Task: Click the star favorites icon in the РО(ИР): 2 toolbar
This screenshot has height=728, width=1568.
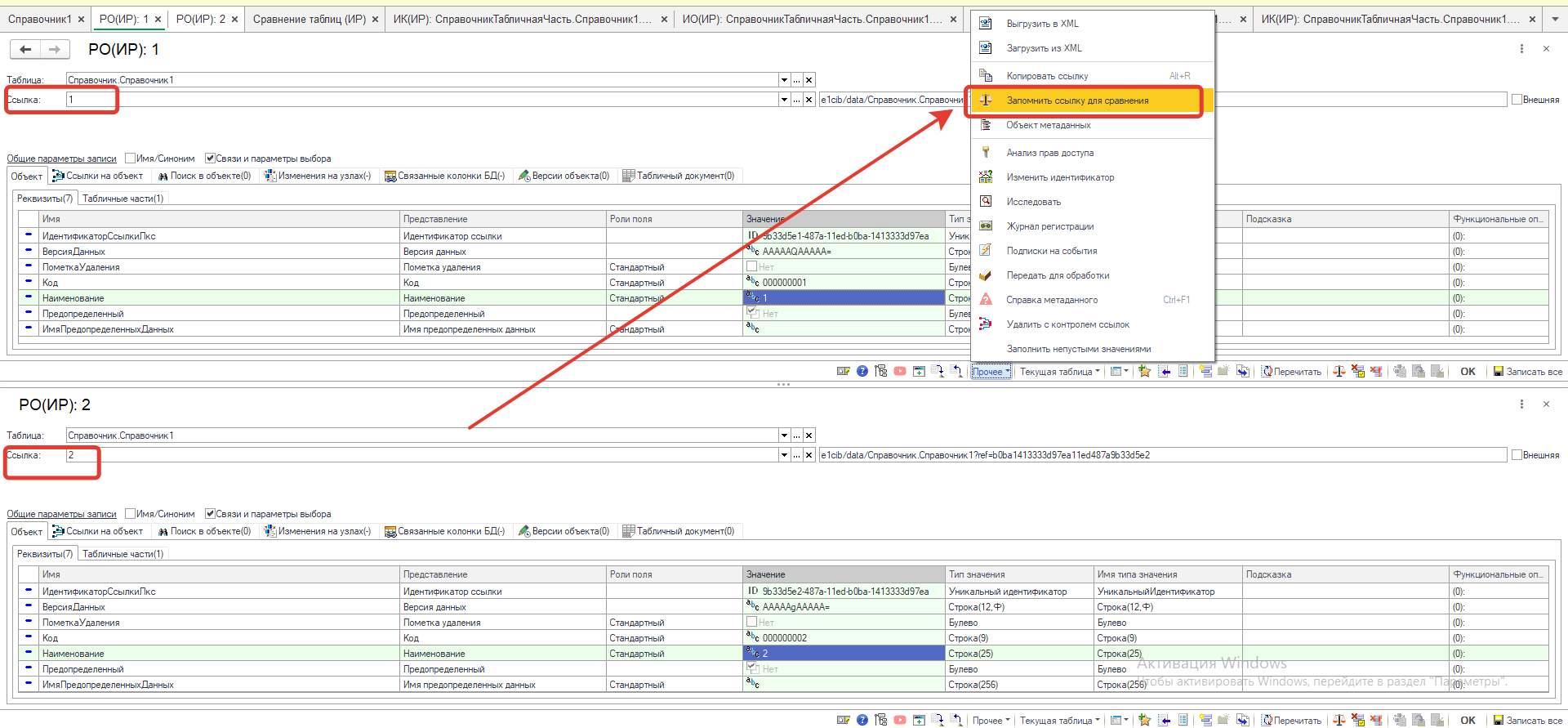Action: tap(1145, 721)
